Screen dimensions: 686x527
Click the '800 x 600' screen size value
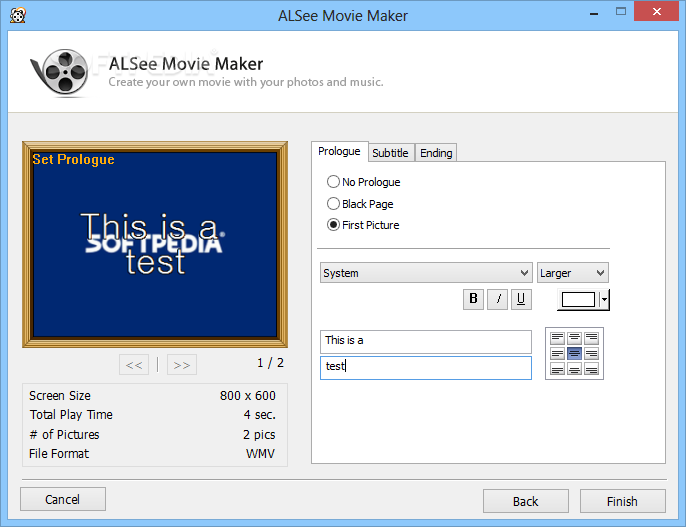point(248,396)
